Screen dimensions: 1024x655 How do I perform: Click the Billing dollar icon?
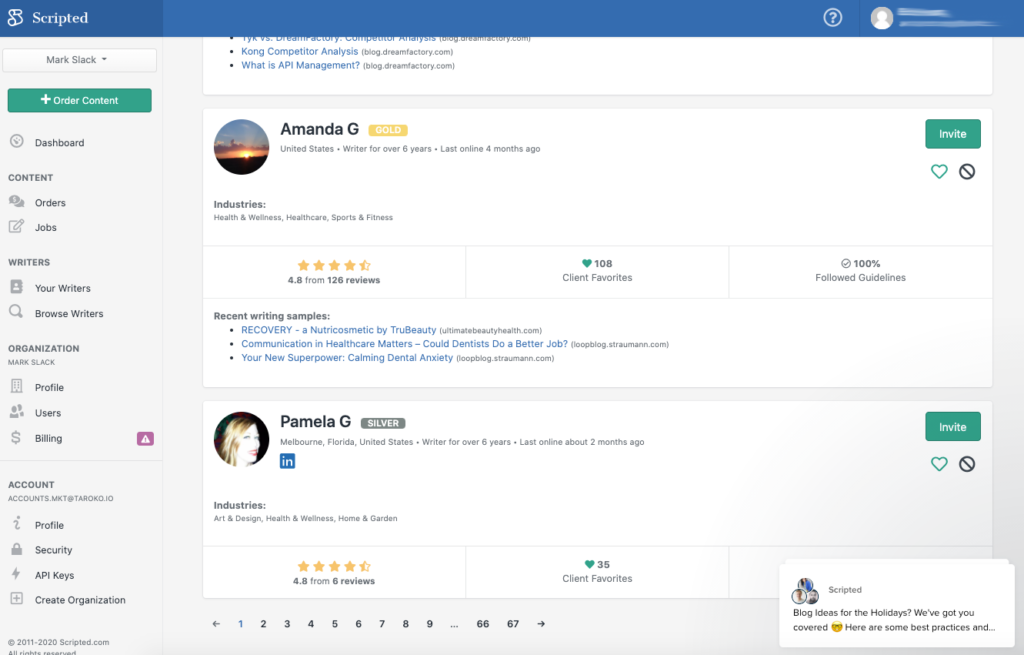pyautogui.click(x=16, y=437)
